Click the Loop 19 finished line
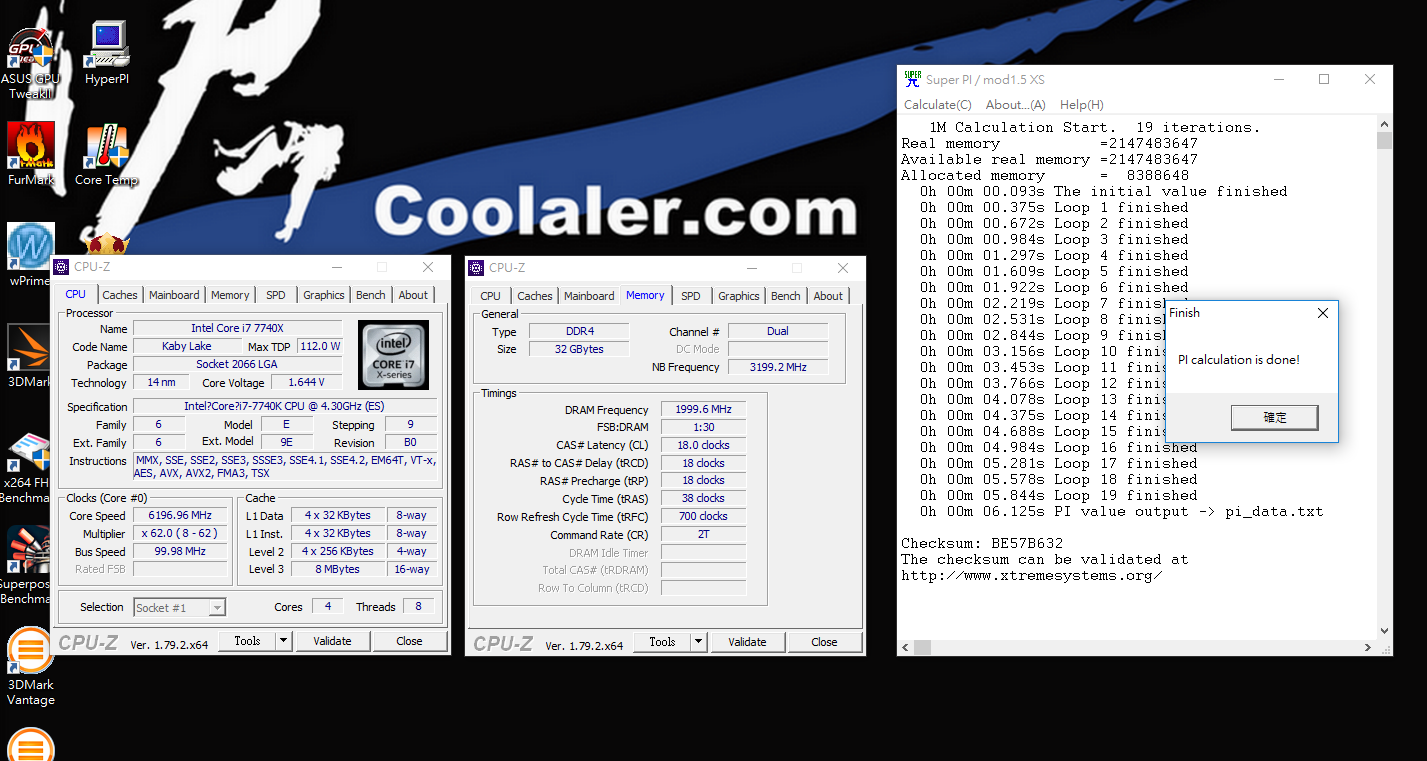Image resolution: width=1427 pixels, height=761 pixels. [1059, 495]
